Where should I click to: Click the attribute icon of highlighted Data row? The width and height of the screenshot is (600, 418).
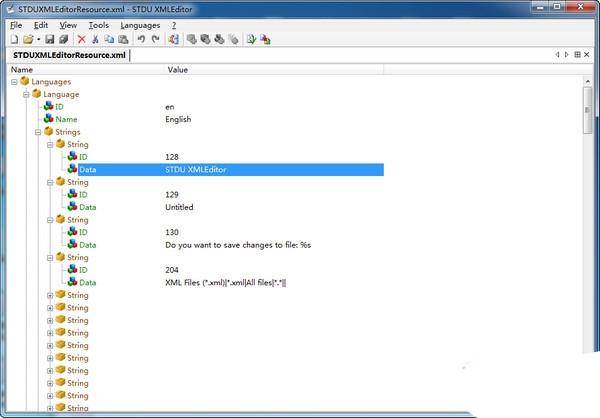point(72,169)
